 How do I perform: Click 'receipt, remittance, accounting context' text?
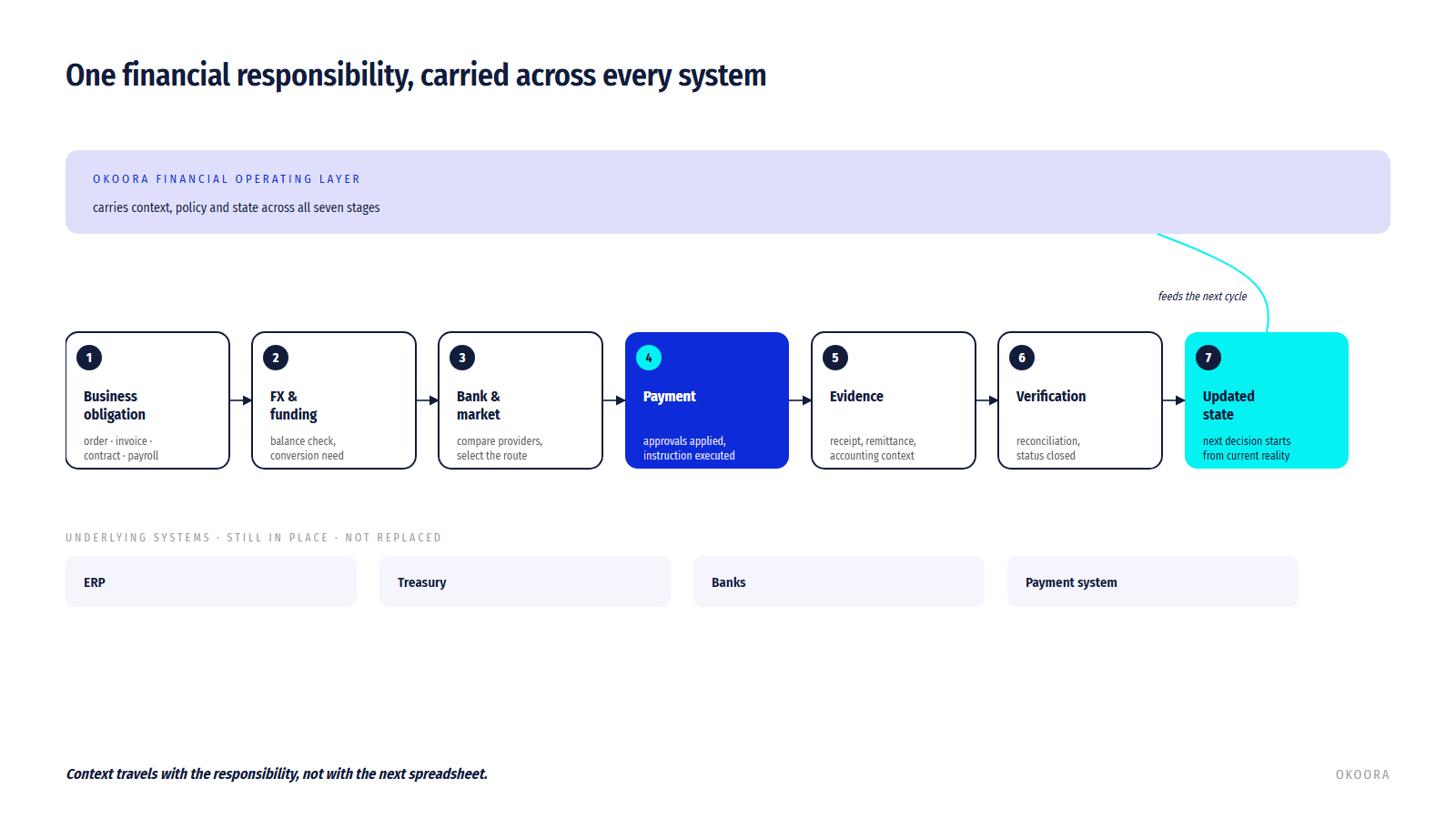[x=873, y=449]
